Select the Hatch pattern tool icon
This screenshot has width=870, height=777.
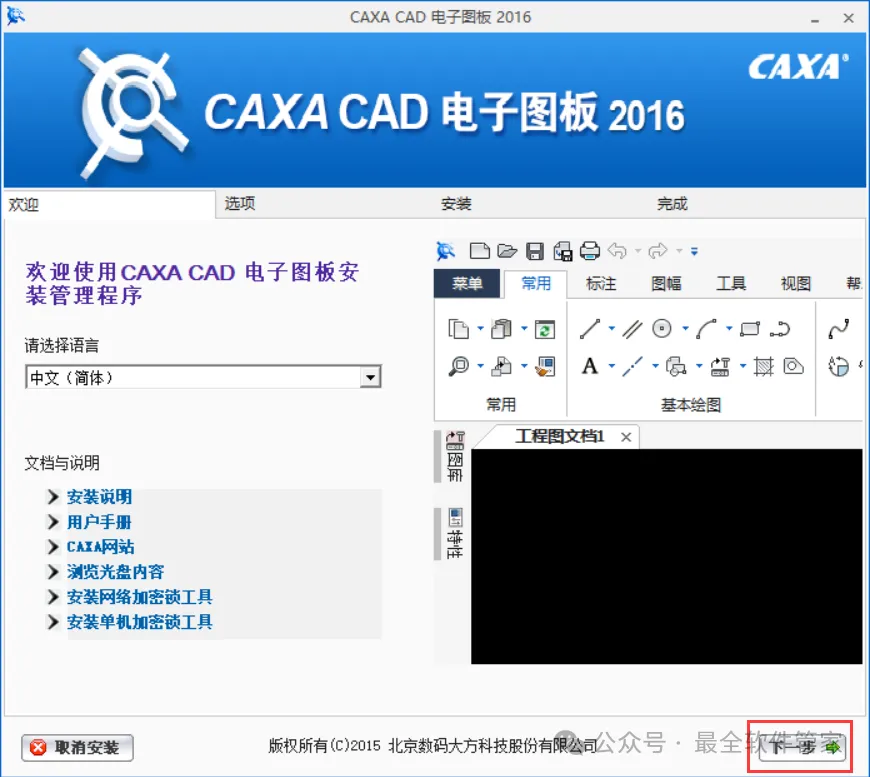point(763,366)
